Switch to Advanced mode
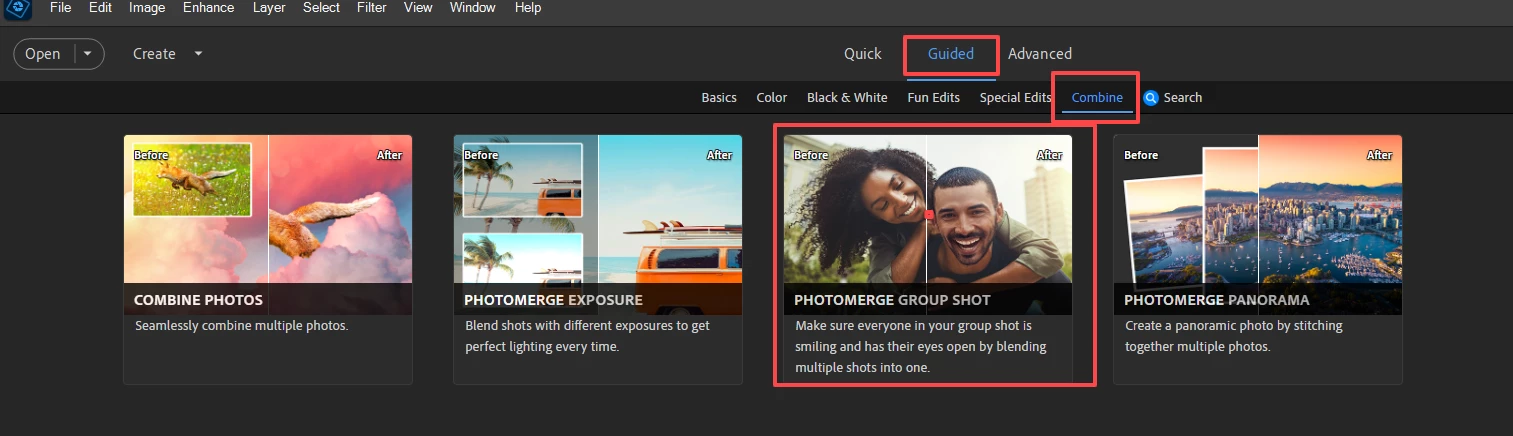Image resolution: width=1513 pixels, height=436 pixels. coord(1039,54)
